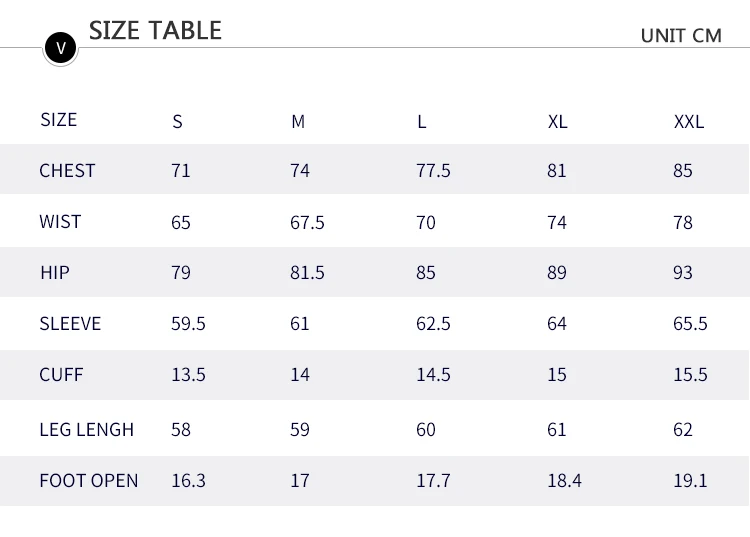Click the FOOT OPEN row label
The width and height of the screenshot is (750, 537).
click(88, 481)
